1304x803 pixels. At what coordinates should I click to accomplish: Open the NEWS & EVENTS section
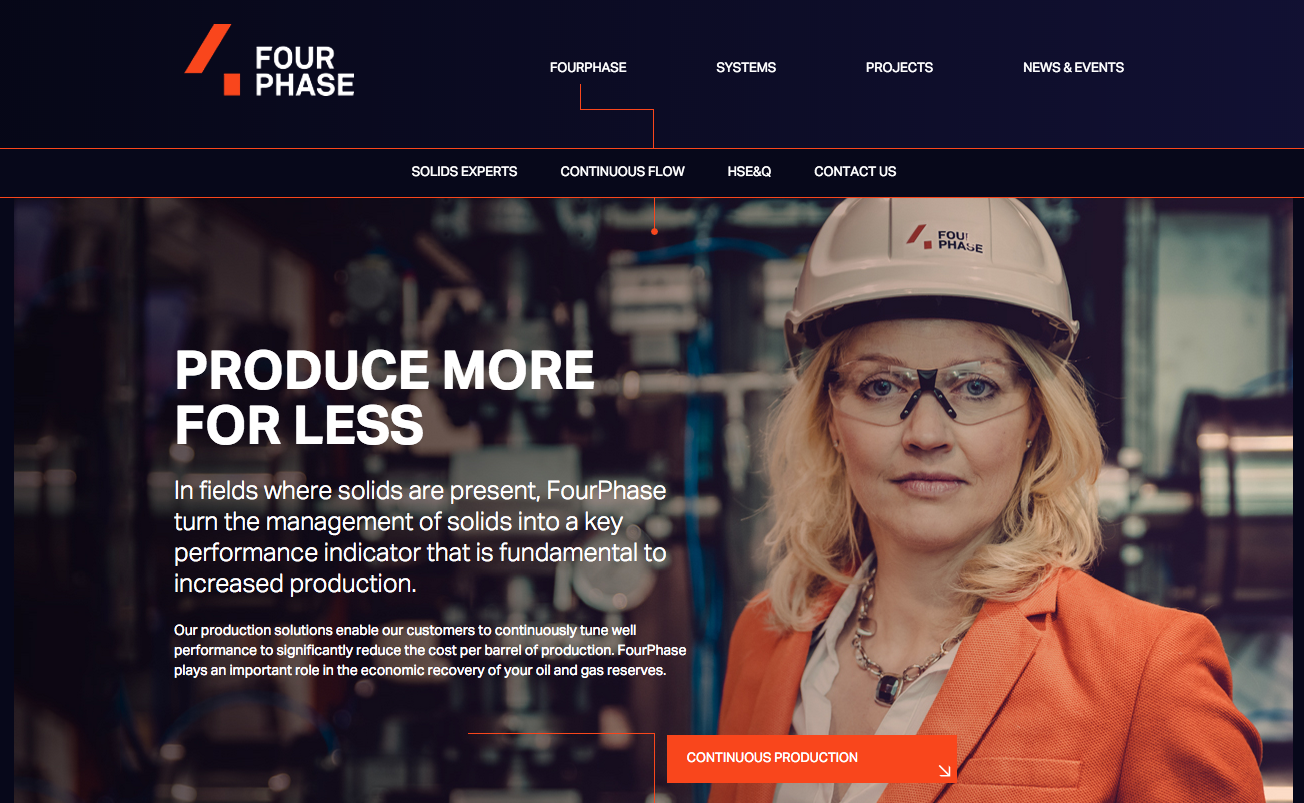pos(1073,68)
